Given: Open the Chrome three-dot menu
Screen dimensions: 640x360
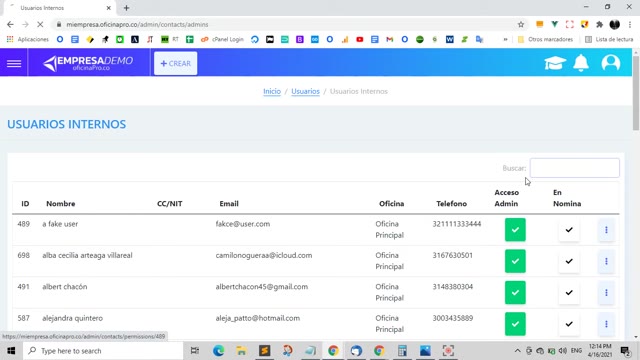Looking at the screenshot, I should (630, 24).
